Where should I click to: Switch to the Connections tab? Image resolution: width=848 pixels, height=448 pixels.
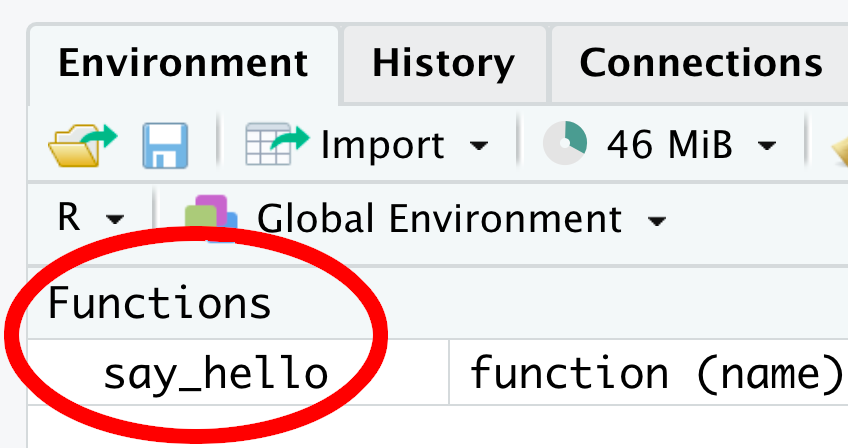[701, 63]
